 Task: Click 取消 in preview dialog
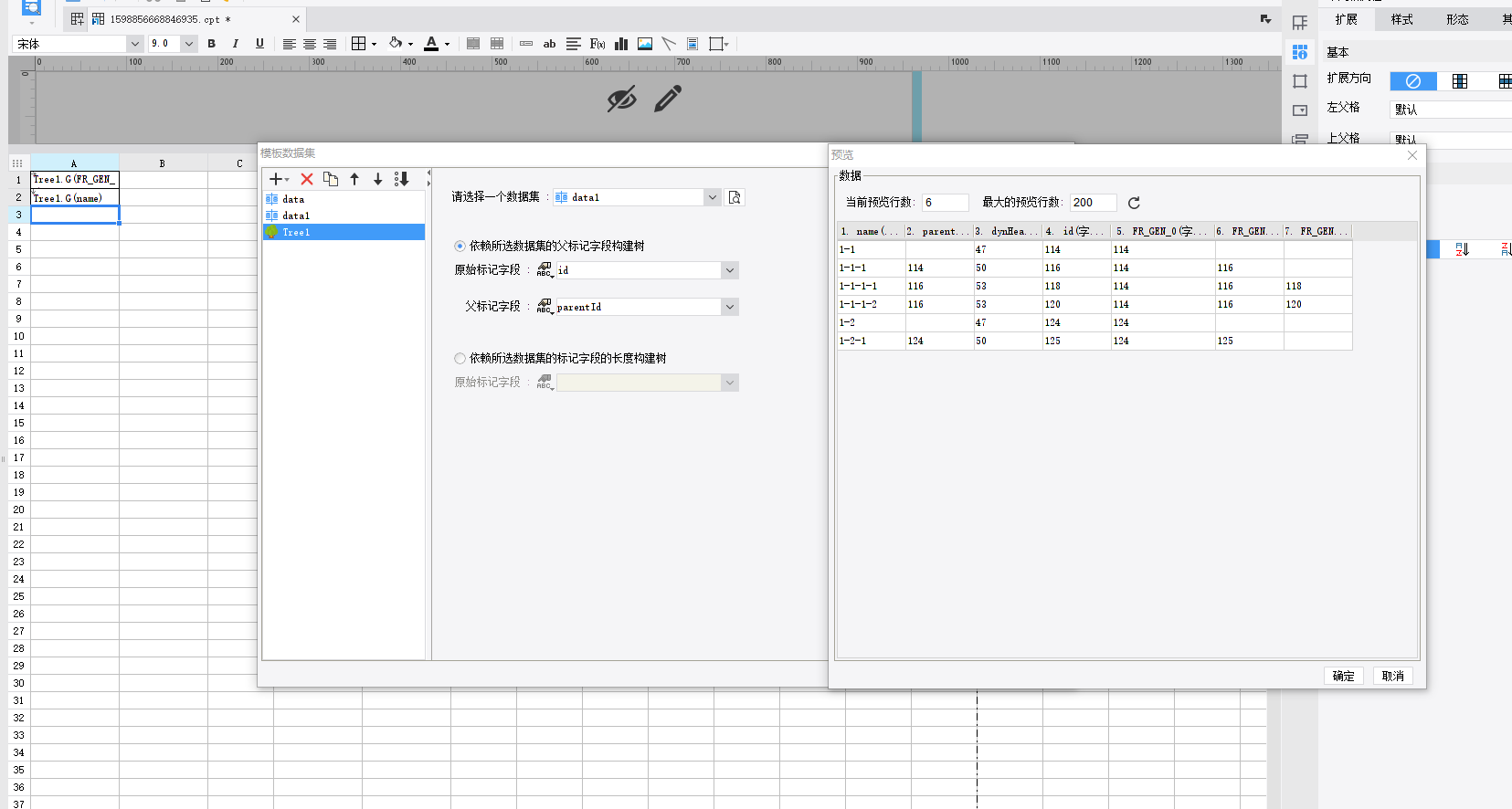pos(1392,676)
